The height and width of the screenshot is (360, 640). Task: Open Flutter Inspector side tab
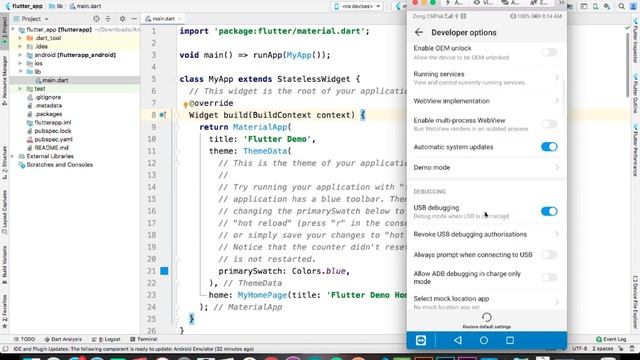(x=635, y=41)
